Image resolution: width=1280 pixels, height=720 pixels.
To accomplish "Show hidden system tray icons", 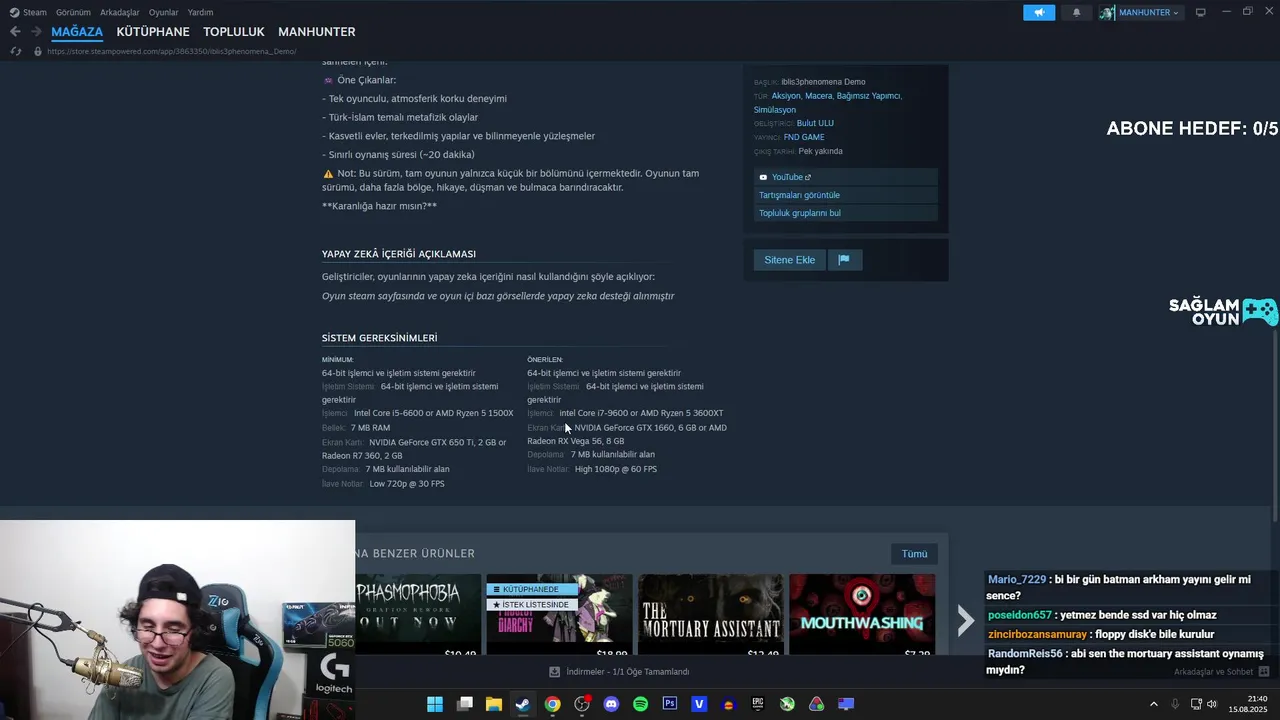I will coord(1153,704).
